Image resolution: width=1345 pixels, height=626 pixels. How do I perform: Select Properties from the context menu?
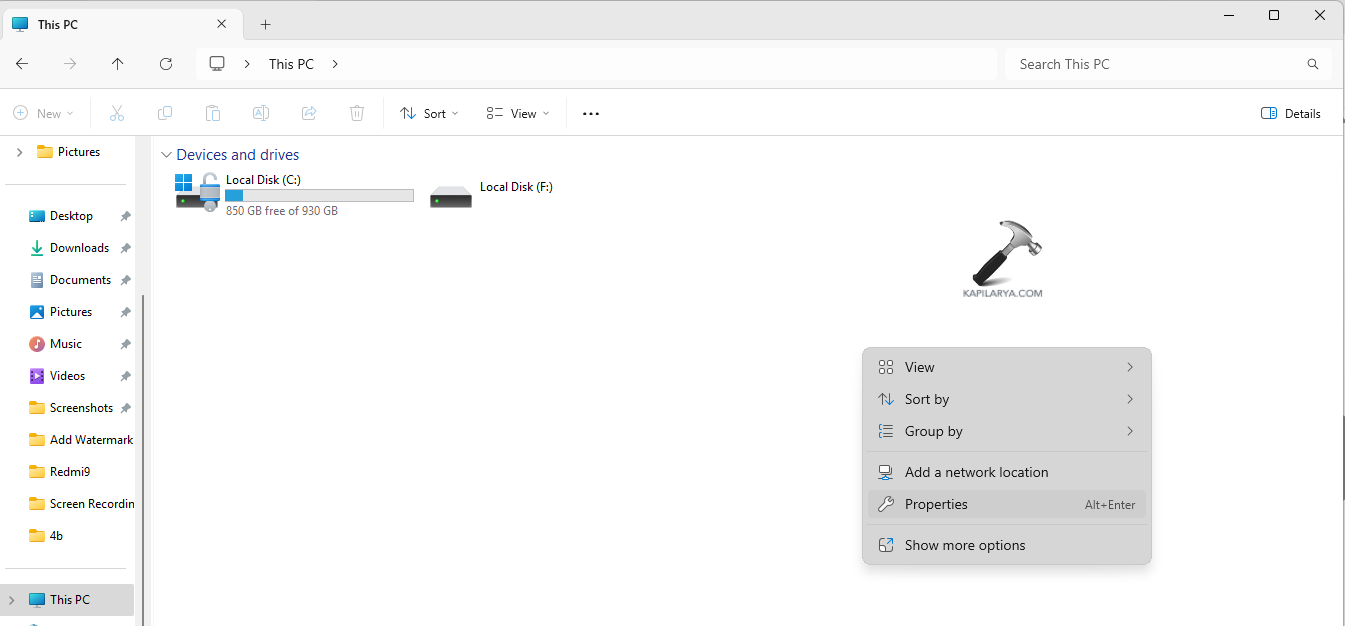[936, 505]
